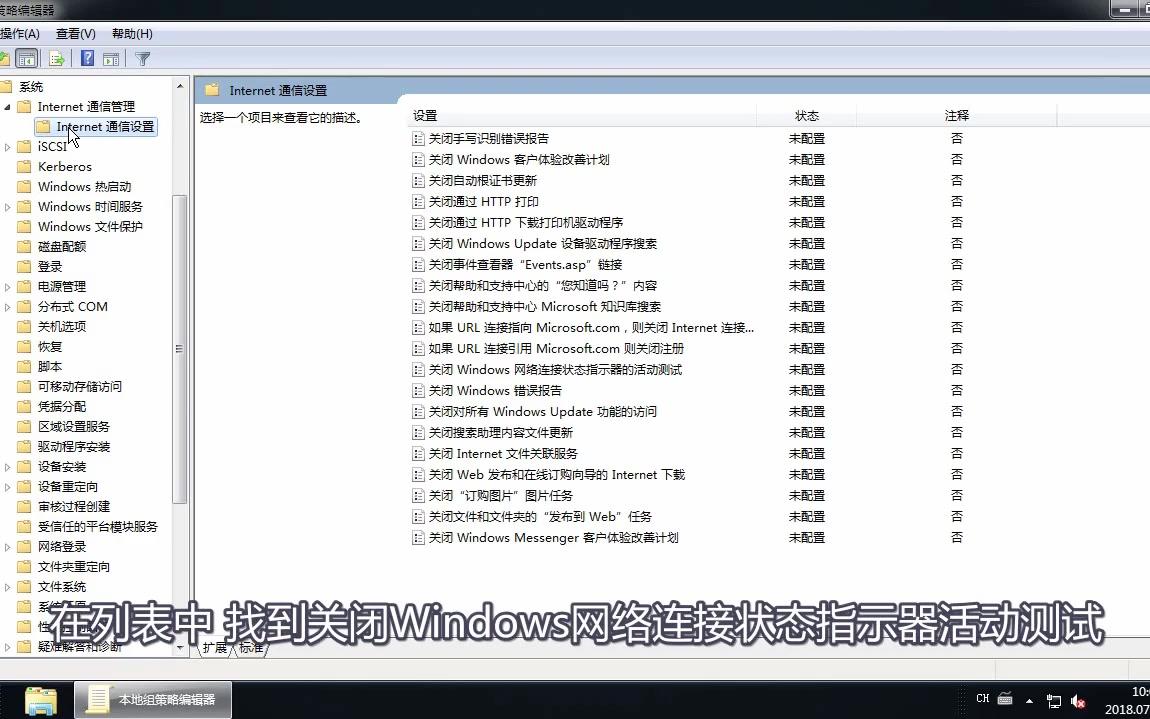Click the filter icon in the toolbar

(x=142, y=58)
